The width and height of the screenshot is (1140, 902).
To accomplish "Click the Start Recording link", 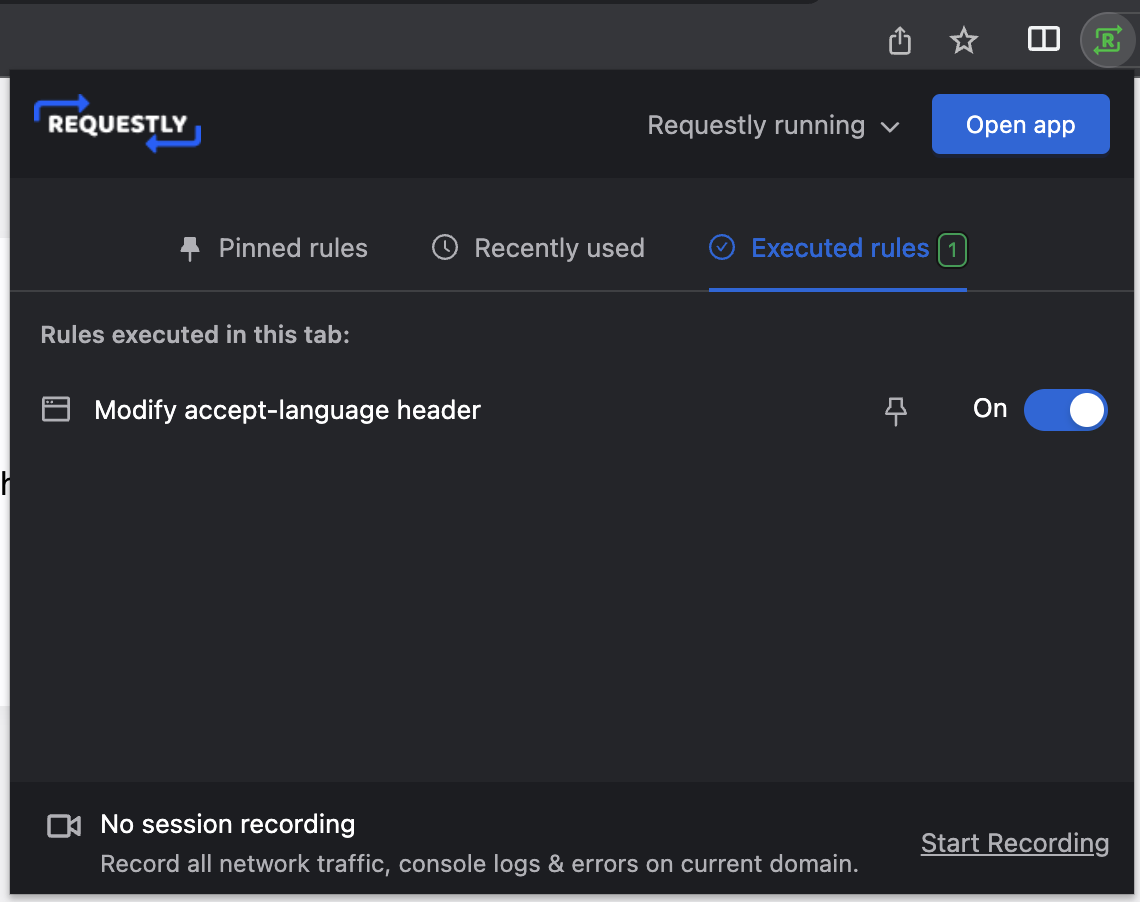I will [1015, 843].
